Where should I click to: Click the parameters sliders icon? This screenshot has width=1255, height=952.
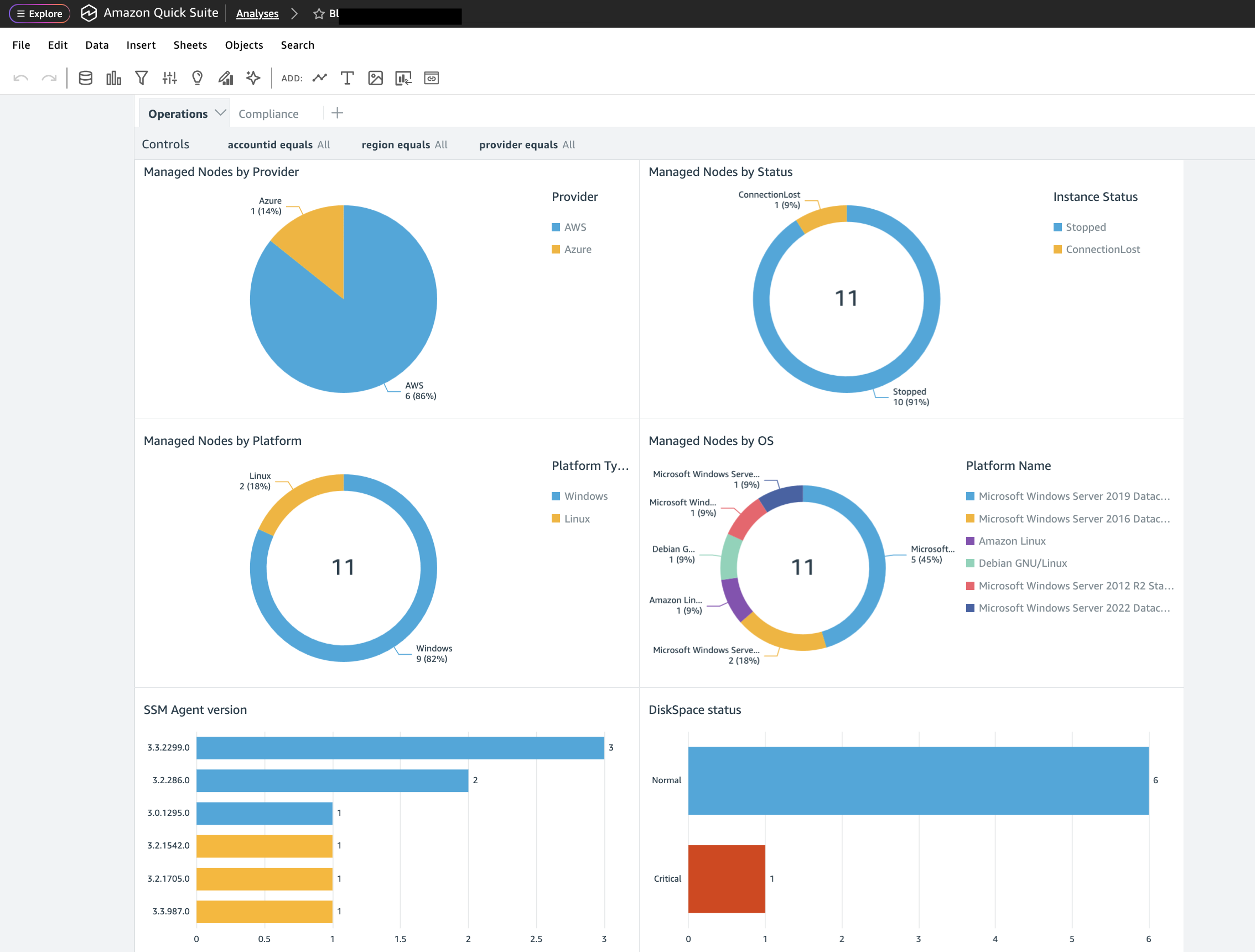(169, 78)
